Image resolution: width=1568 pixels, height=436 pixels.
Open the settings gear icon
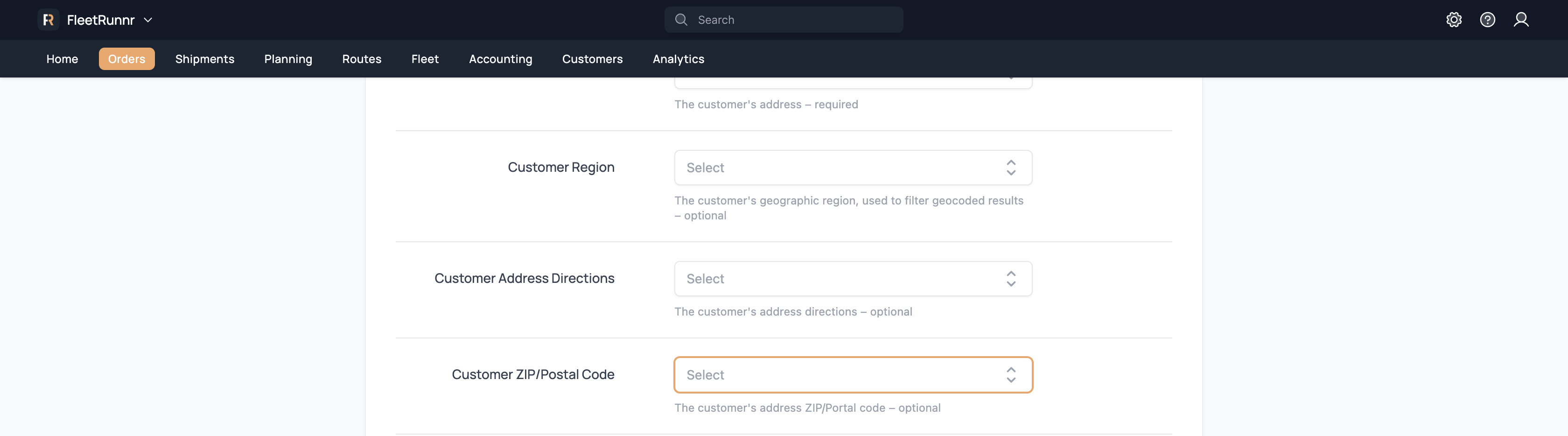(1454, 20)
